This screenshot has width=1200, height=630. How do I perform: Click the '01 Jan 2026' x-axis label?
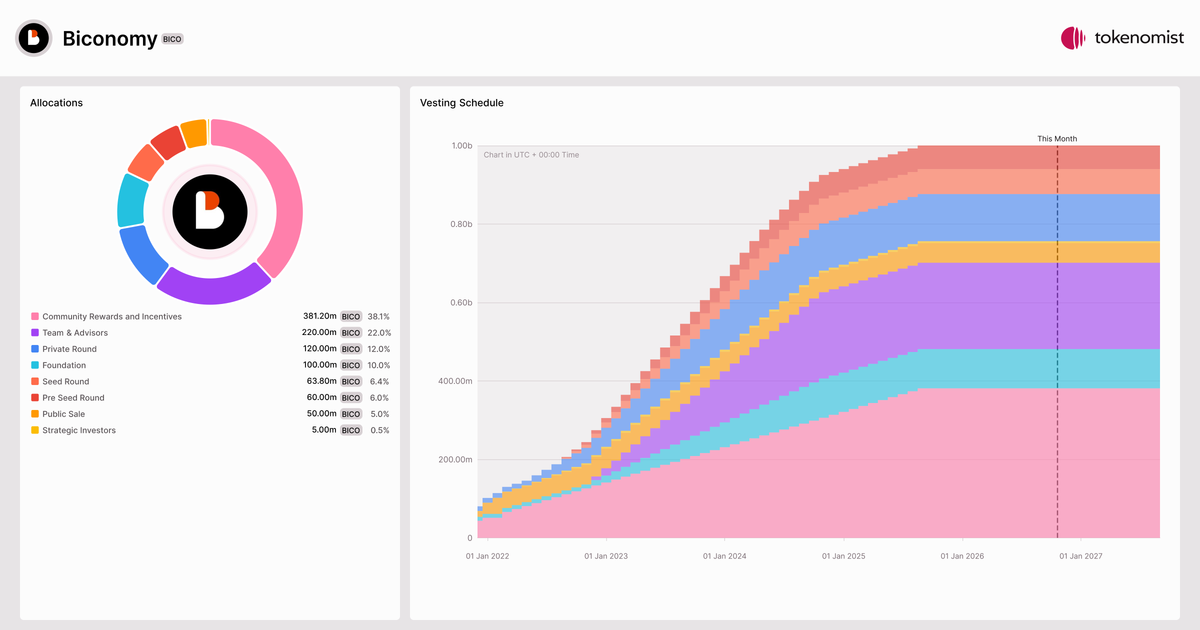pyautogui.click(x=963, y=556)
